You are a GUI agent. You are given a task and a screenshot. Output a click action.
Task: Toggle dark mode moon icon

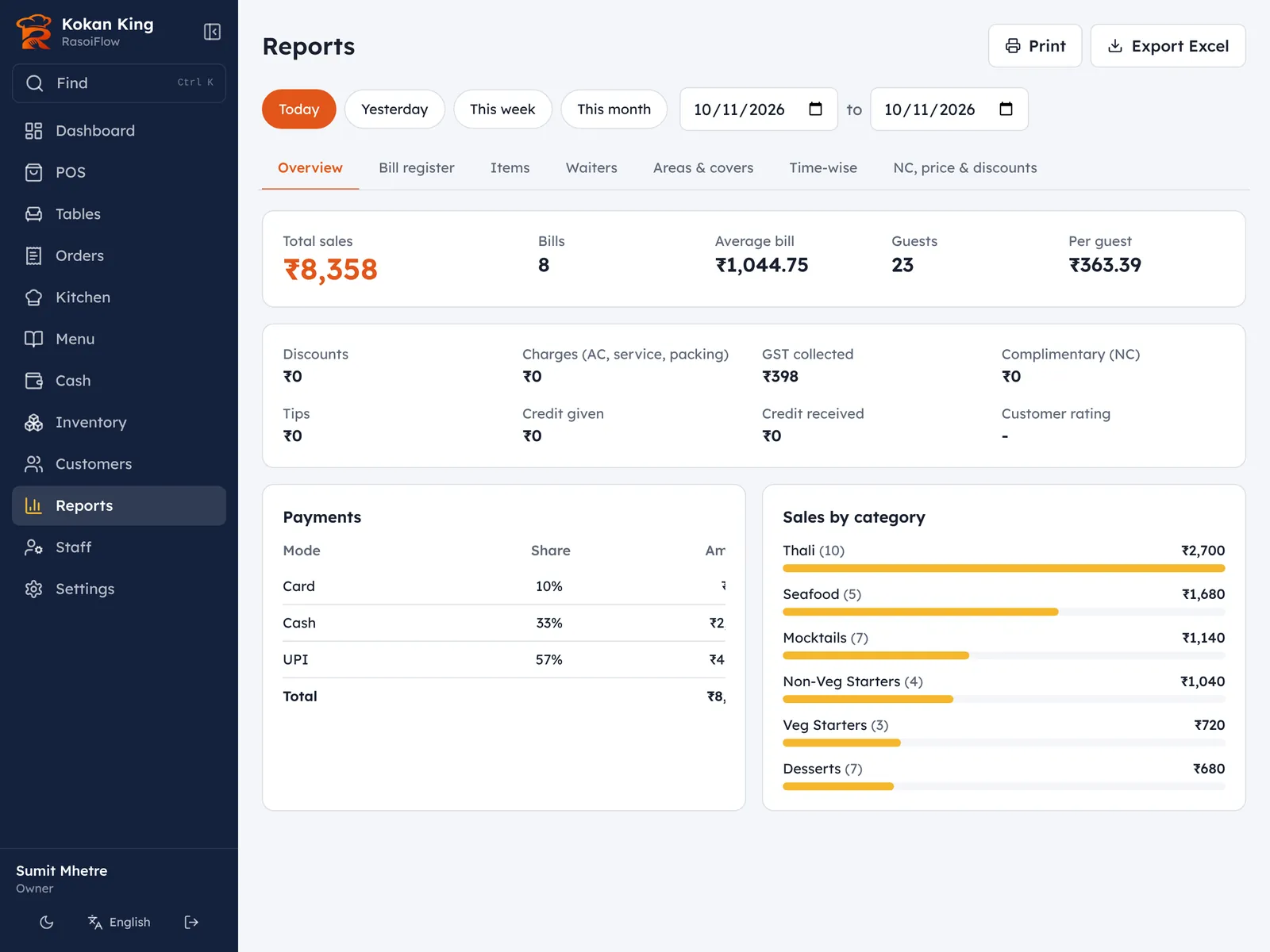coord(47,922)
